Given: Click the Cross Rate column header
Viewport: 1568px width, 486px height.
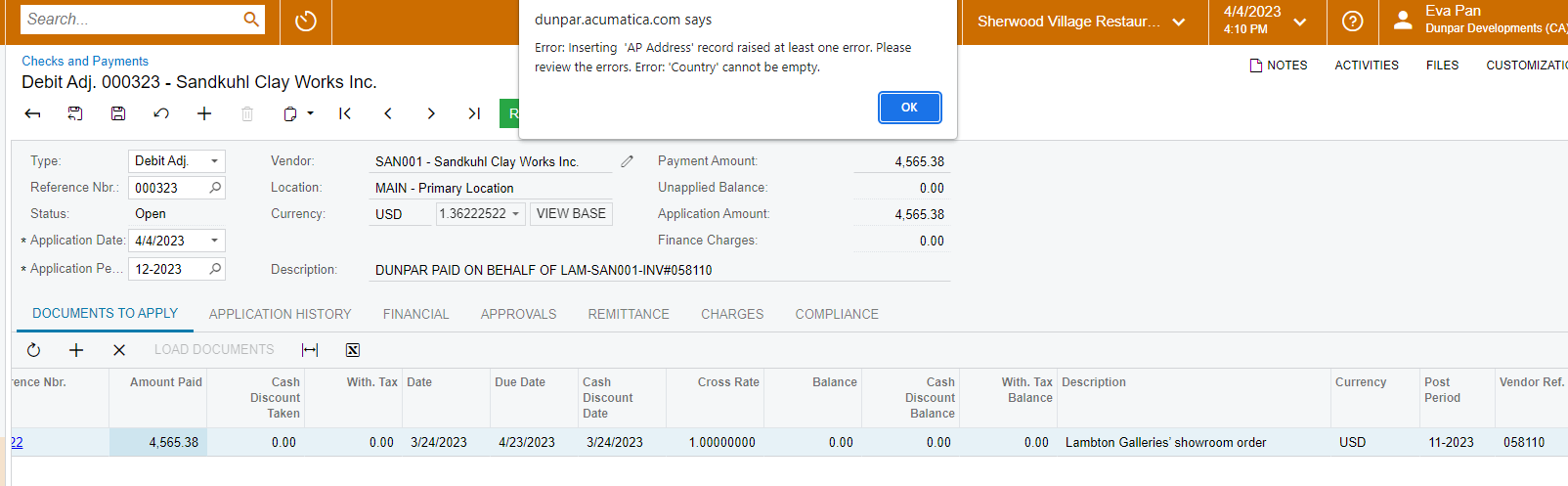Looking at the screenshot, I should (715, 398).
